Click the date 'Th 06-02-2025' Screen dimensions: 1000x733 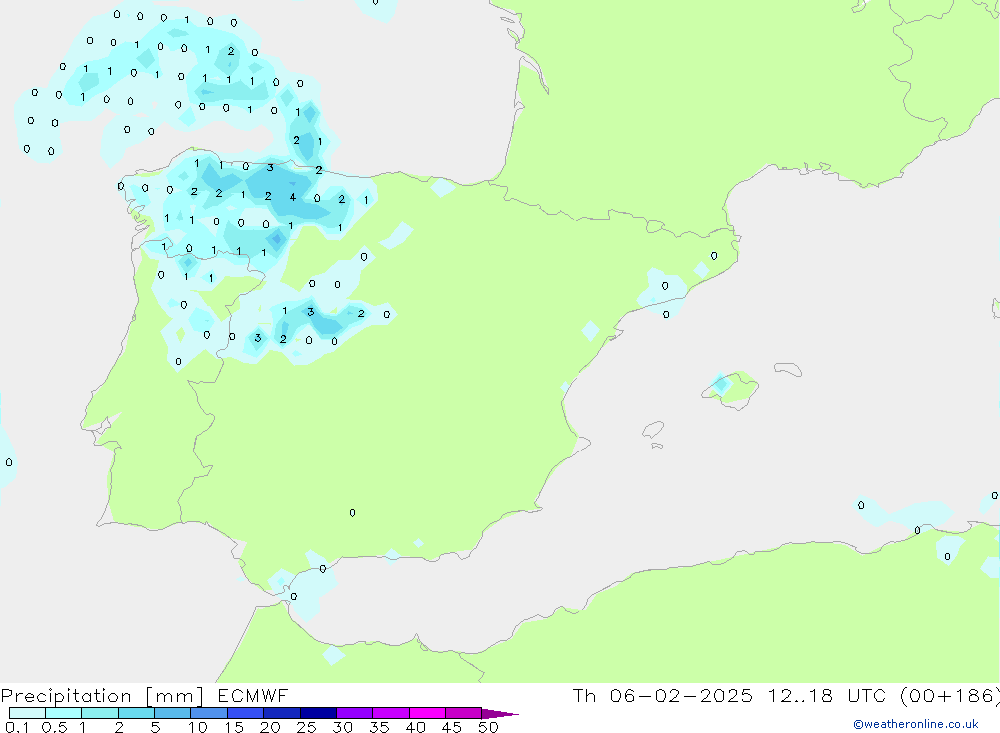pos(663,695)
